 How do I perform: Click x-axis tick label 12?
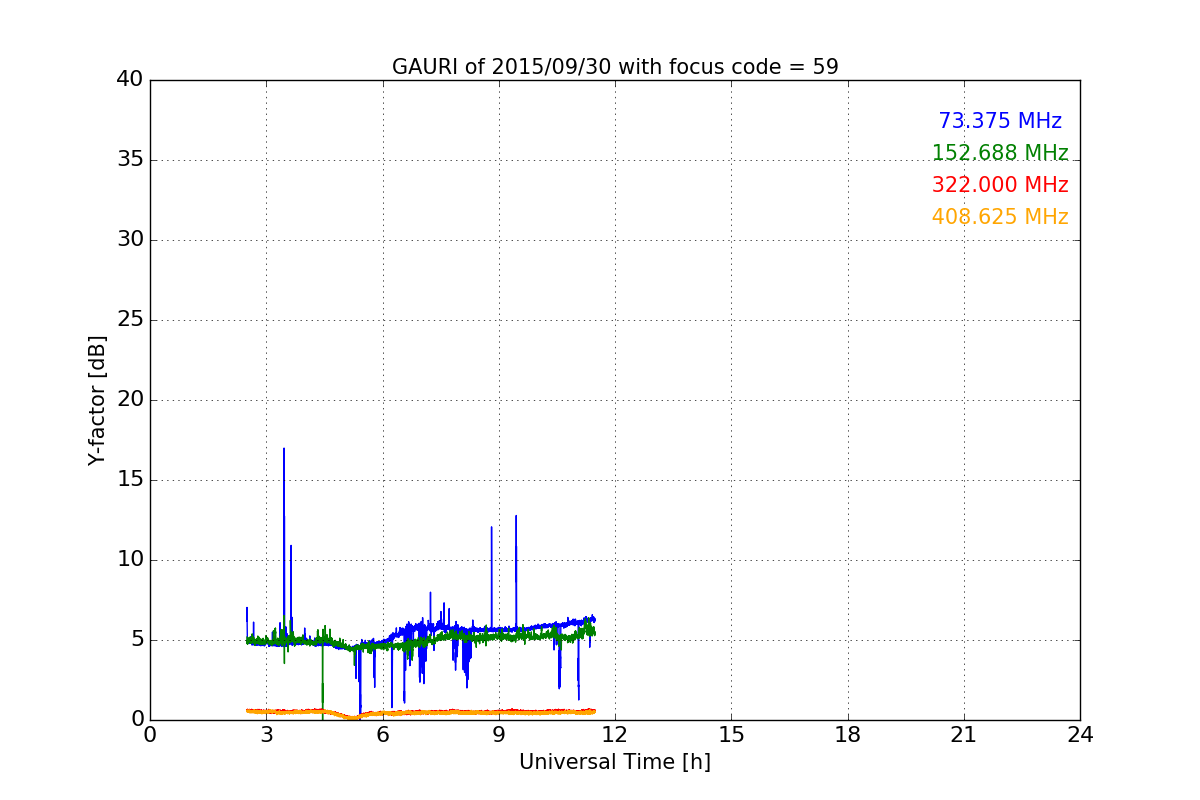[x=615, y=735]
